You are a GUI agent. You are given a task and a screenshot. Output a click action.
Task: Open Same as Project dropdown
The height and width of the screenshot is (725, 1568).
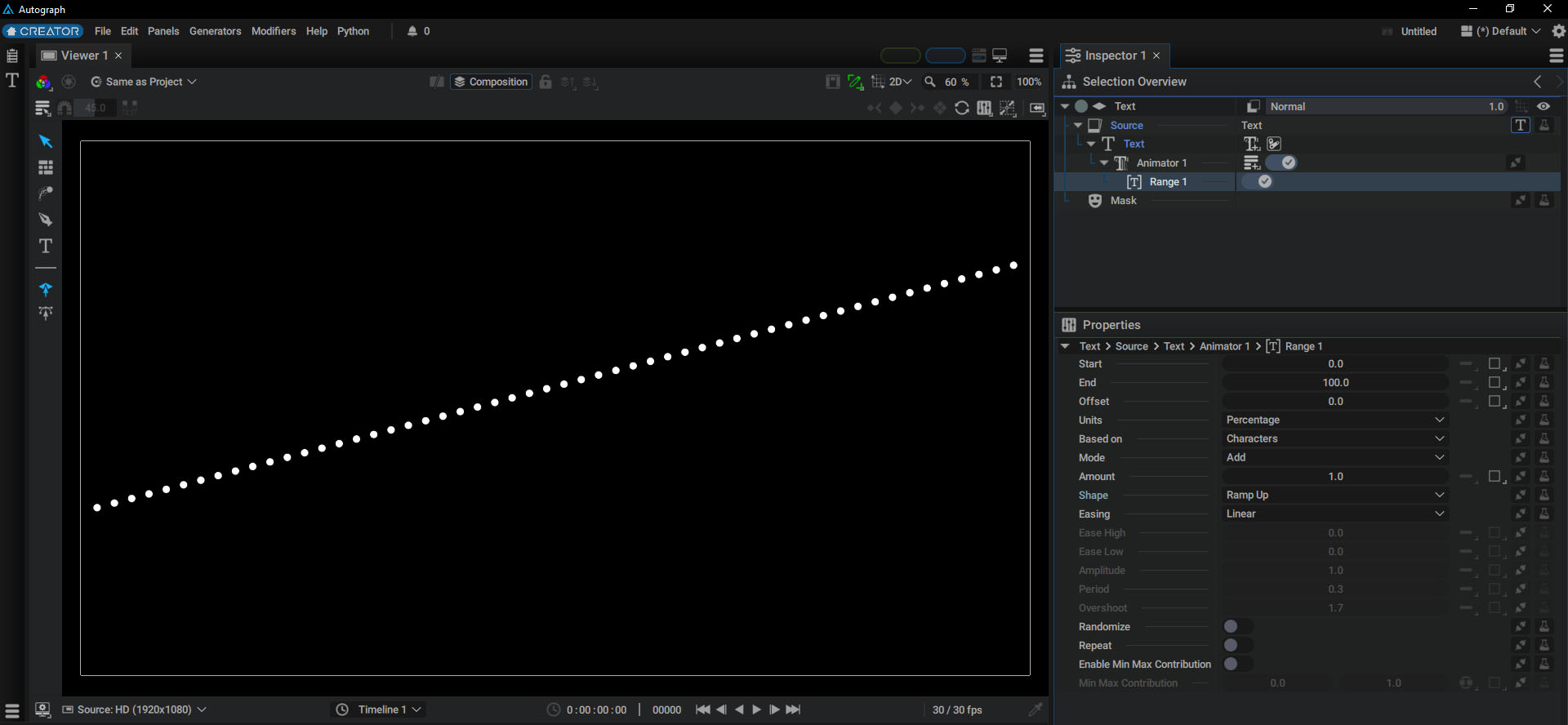pyautogui.click(x=144, y=82)
